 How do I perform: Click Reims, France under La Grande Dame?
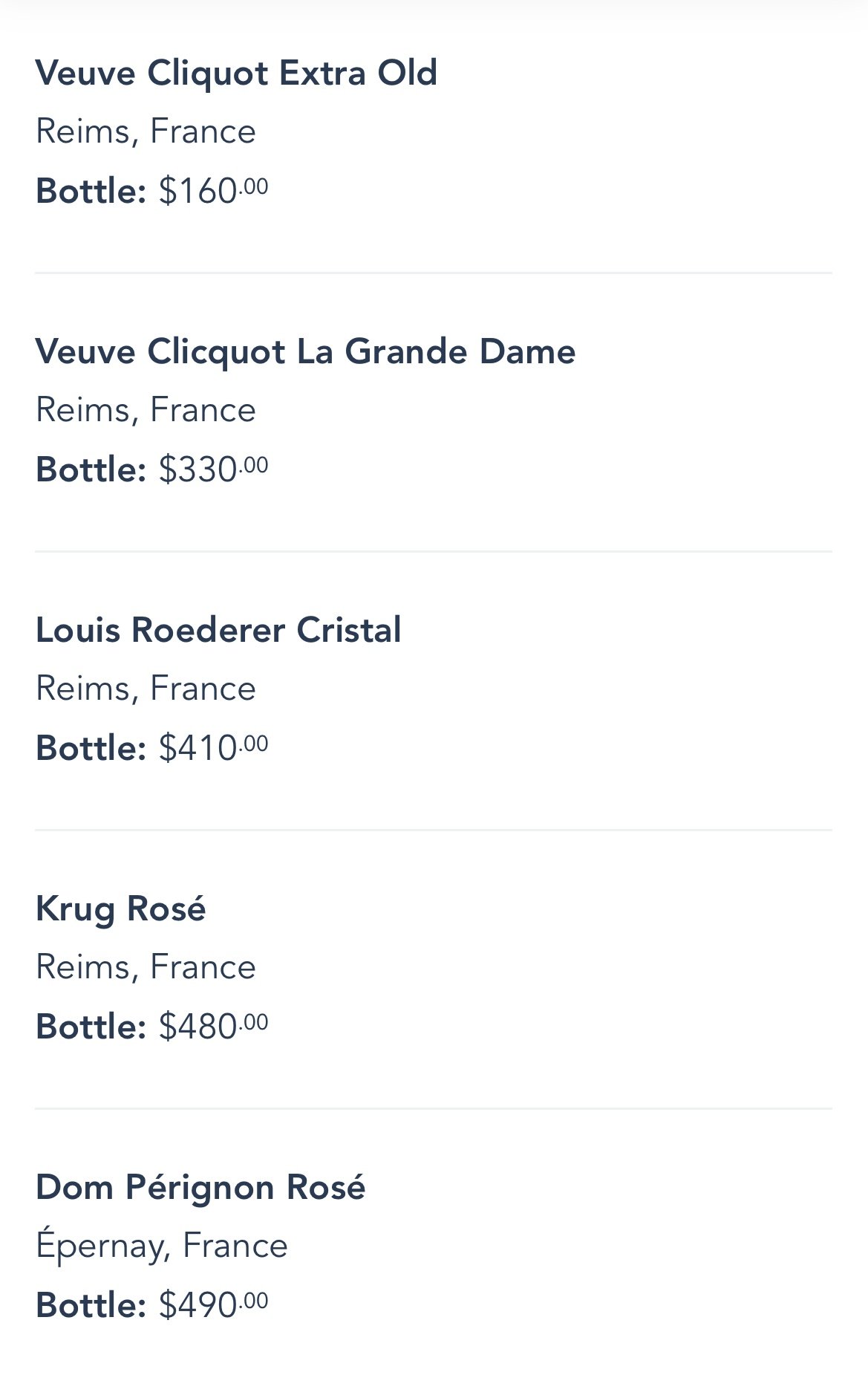[x=146, y=410]
